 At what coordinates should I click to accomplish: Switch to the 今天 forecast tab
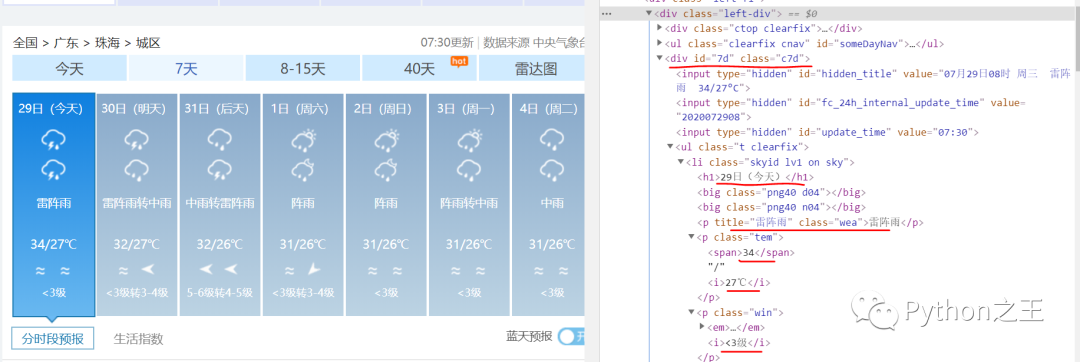click(69, 69)
